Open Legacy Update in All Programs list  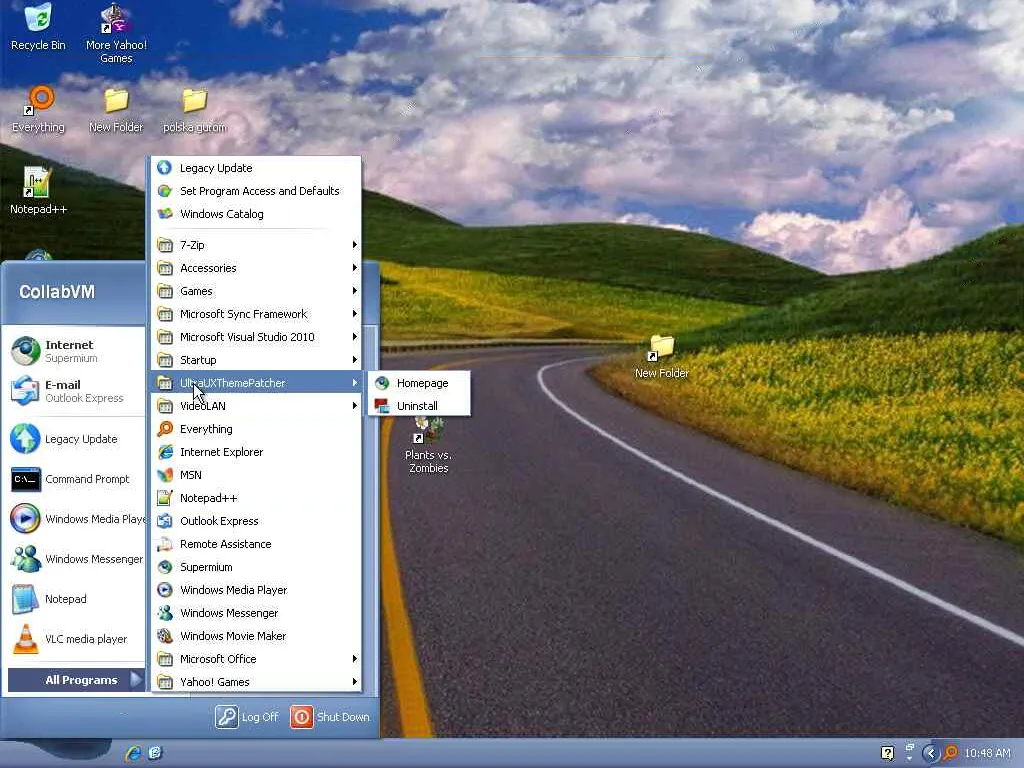pyautogui.click(x=257, y=168)
